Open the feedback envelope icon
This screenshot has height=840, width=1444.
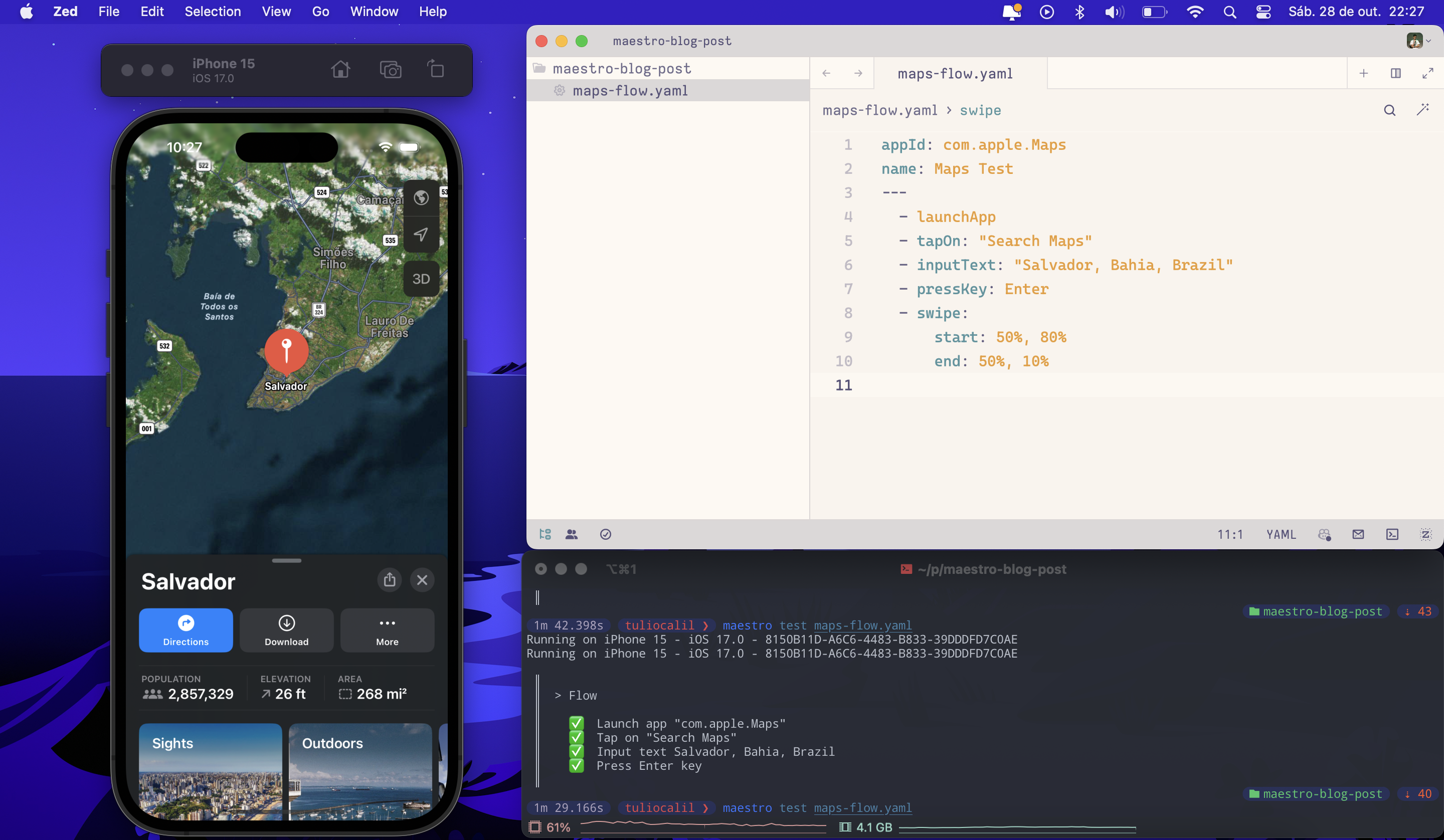1358,534
